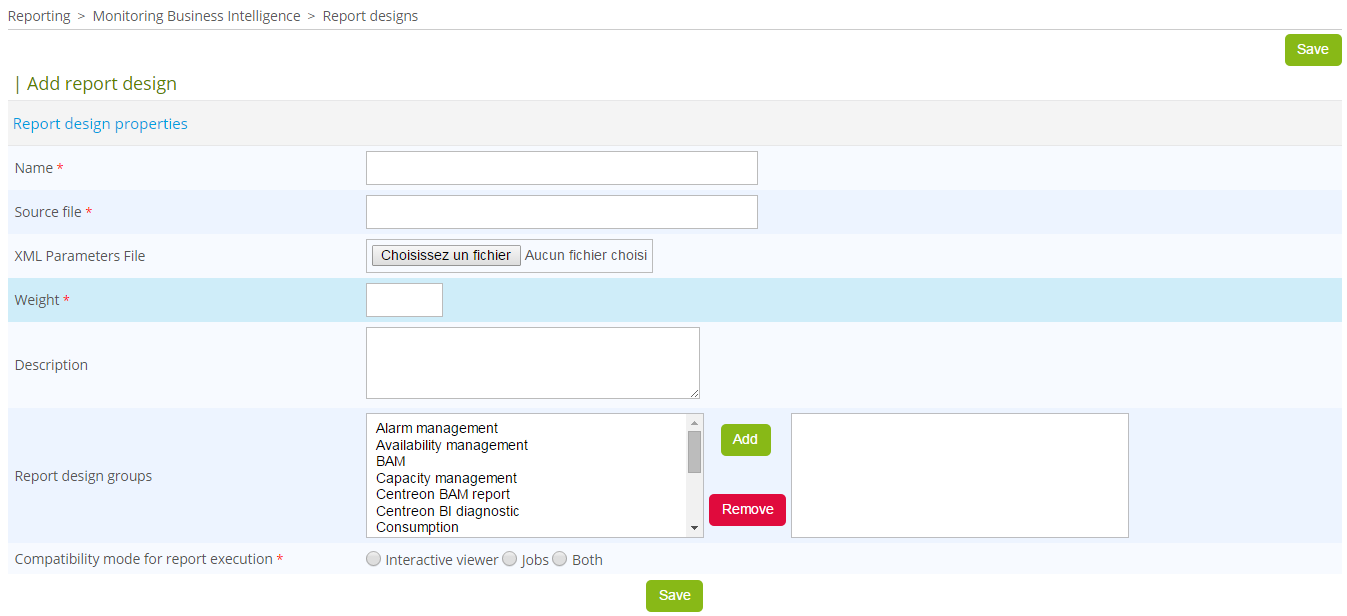Screen dimensions: 1347x616
Task: Click inside the Description textarea
Action: pos(532,363)
